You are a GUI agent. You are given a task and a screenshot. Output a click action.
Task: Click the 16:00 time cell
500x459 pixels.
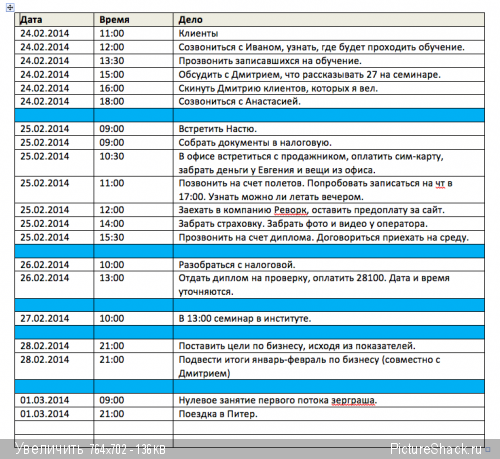click(x=133, y=88)
